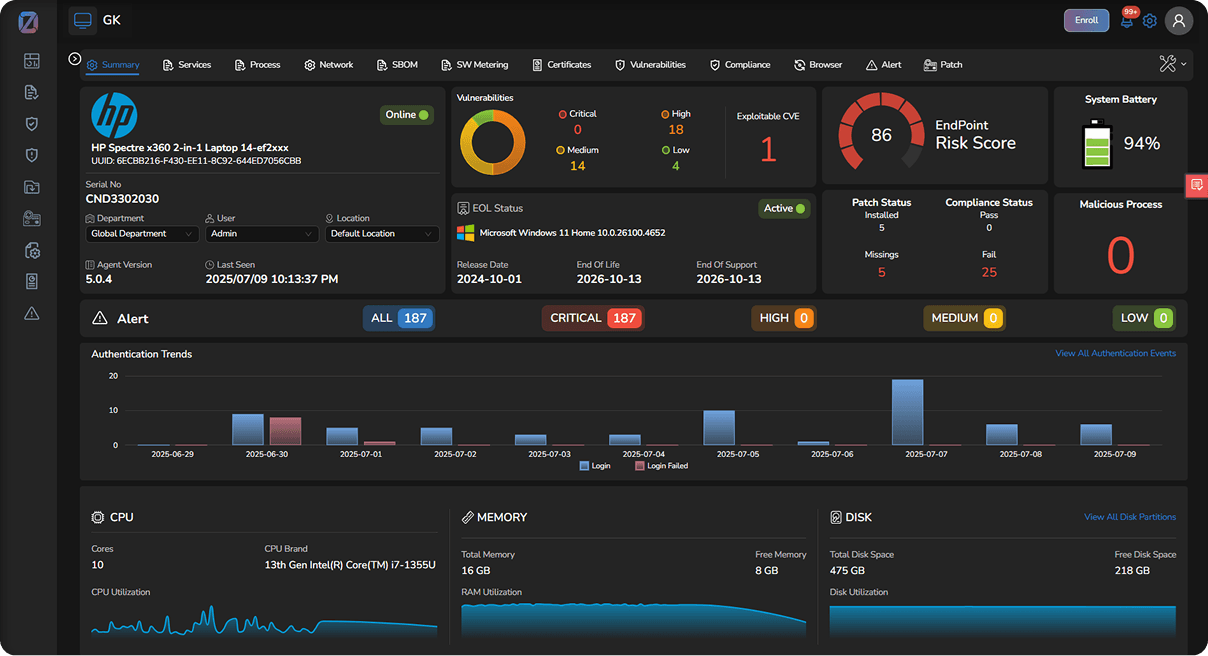Click the MEMORY section icon
Viewport: 1208px width, 656px height.
[467, 517]
